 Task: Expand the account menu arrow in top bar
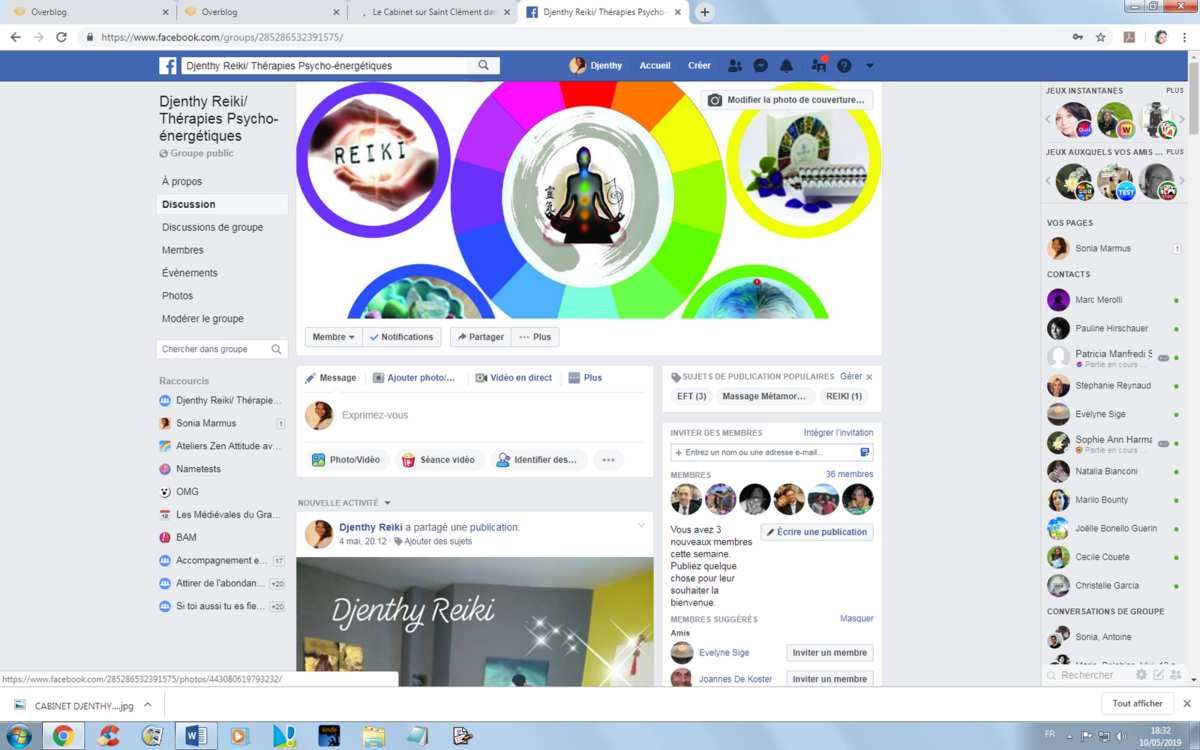click(869, 66)
